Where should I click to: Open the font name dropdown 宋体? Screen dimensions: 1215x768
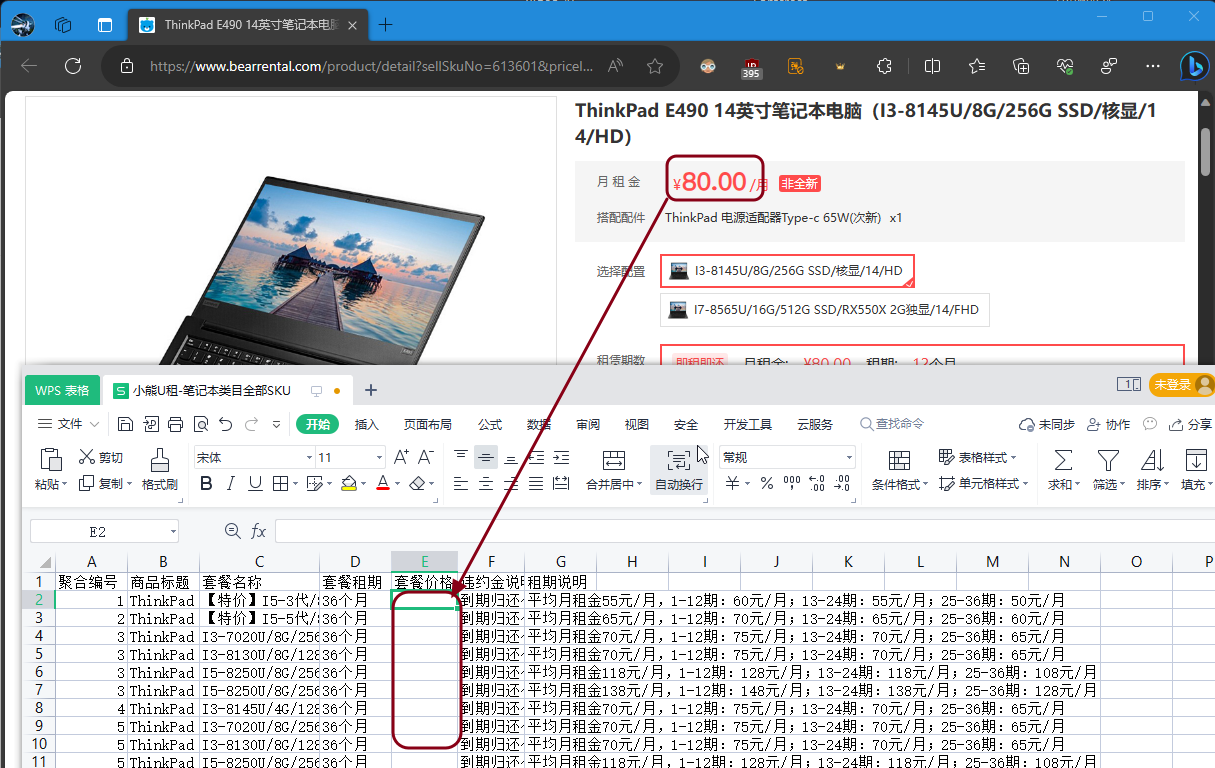(x=309, y=458)
